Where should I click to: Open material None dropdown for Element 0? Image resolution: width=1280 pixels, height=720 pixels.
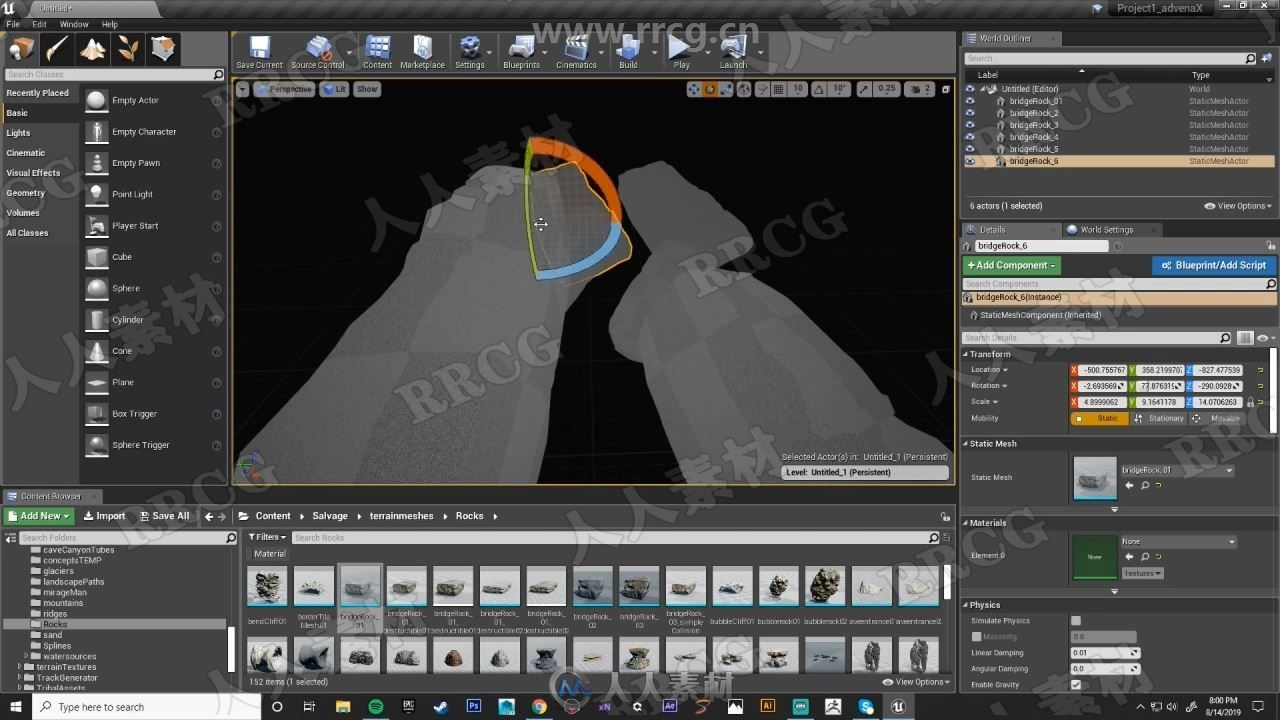pos(1177,542)
